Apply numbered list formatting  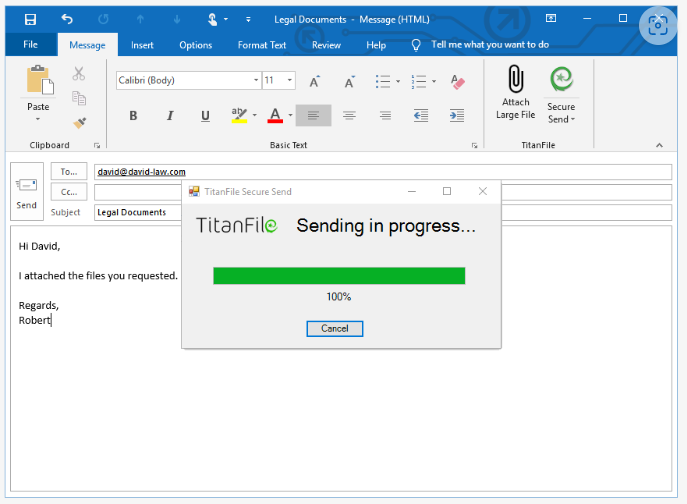[418, 82]
